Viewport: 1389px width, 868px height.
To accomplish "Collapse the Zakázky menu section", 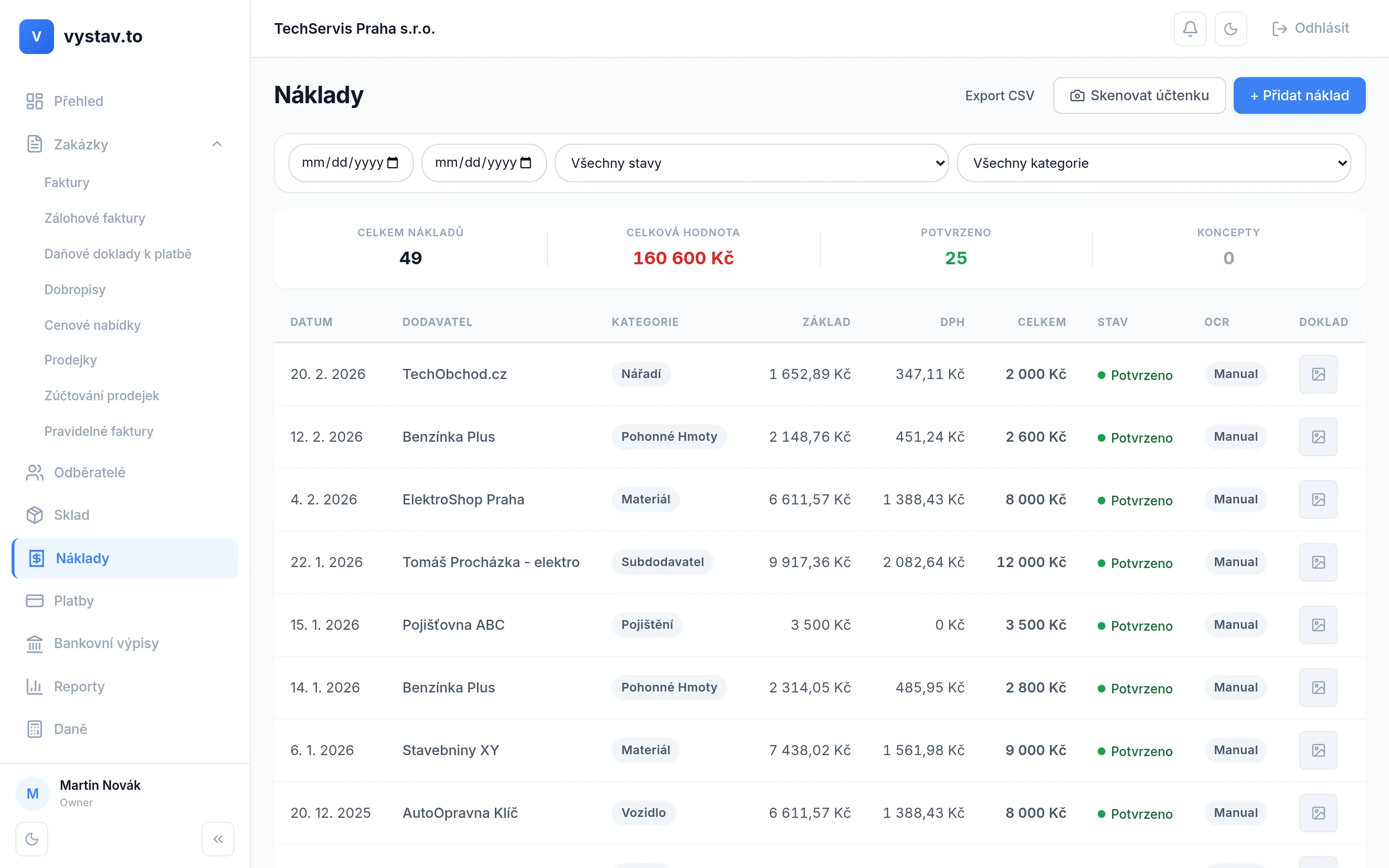I will coord(217,144).
